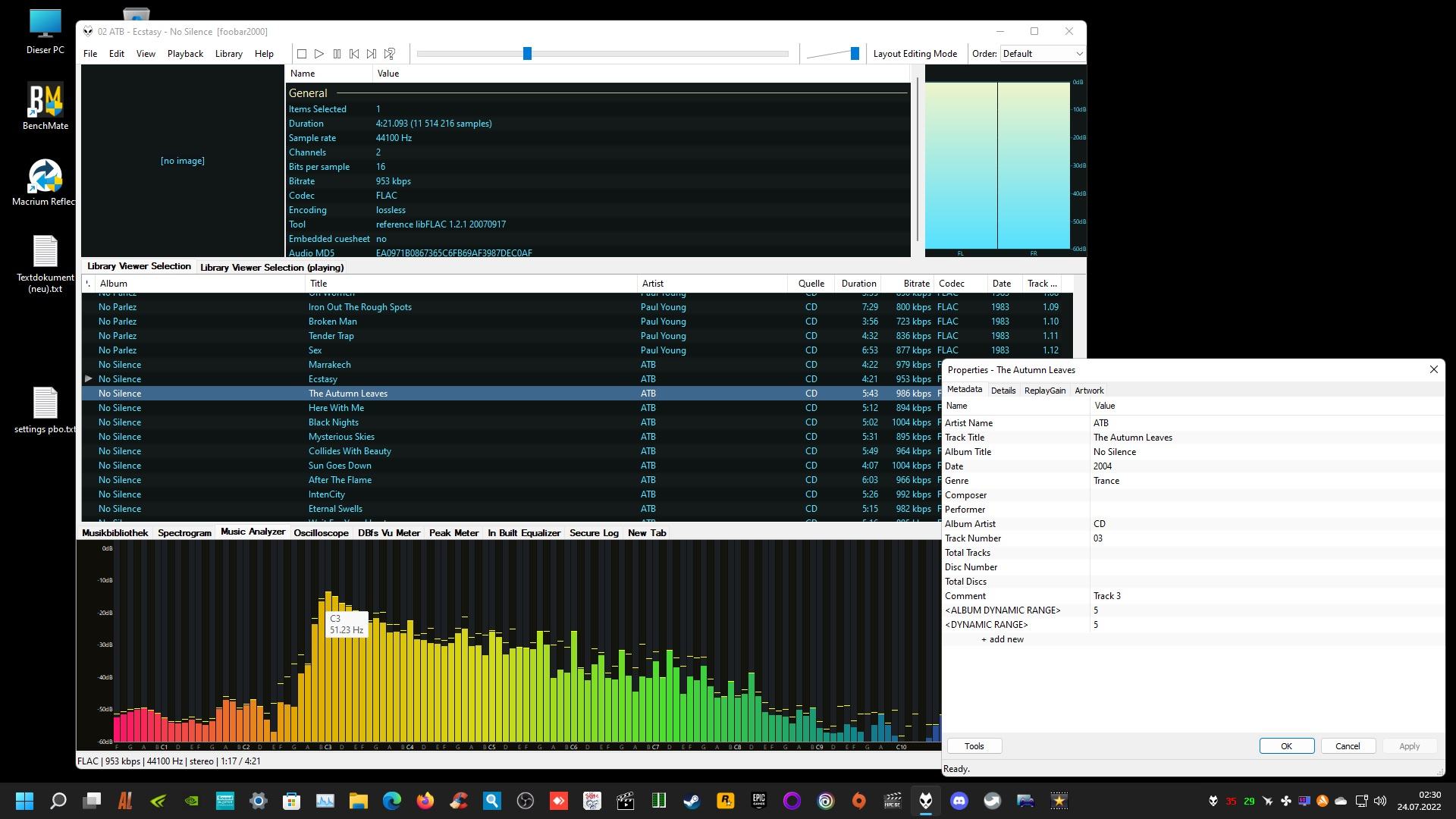Click the foobar2000 taskbar icon

point(926,801)
